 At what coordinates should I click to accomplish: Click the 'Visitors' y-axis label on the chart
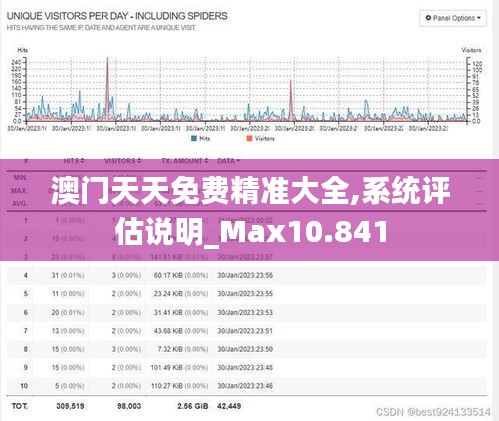pos(471,50)
